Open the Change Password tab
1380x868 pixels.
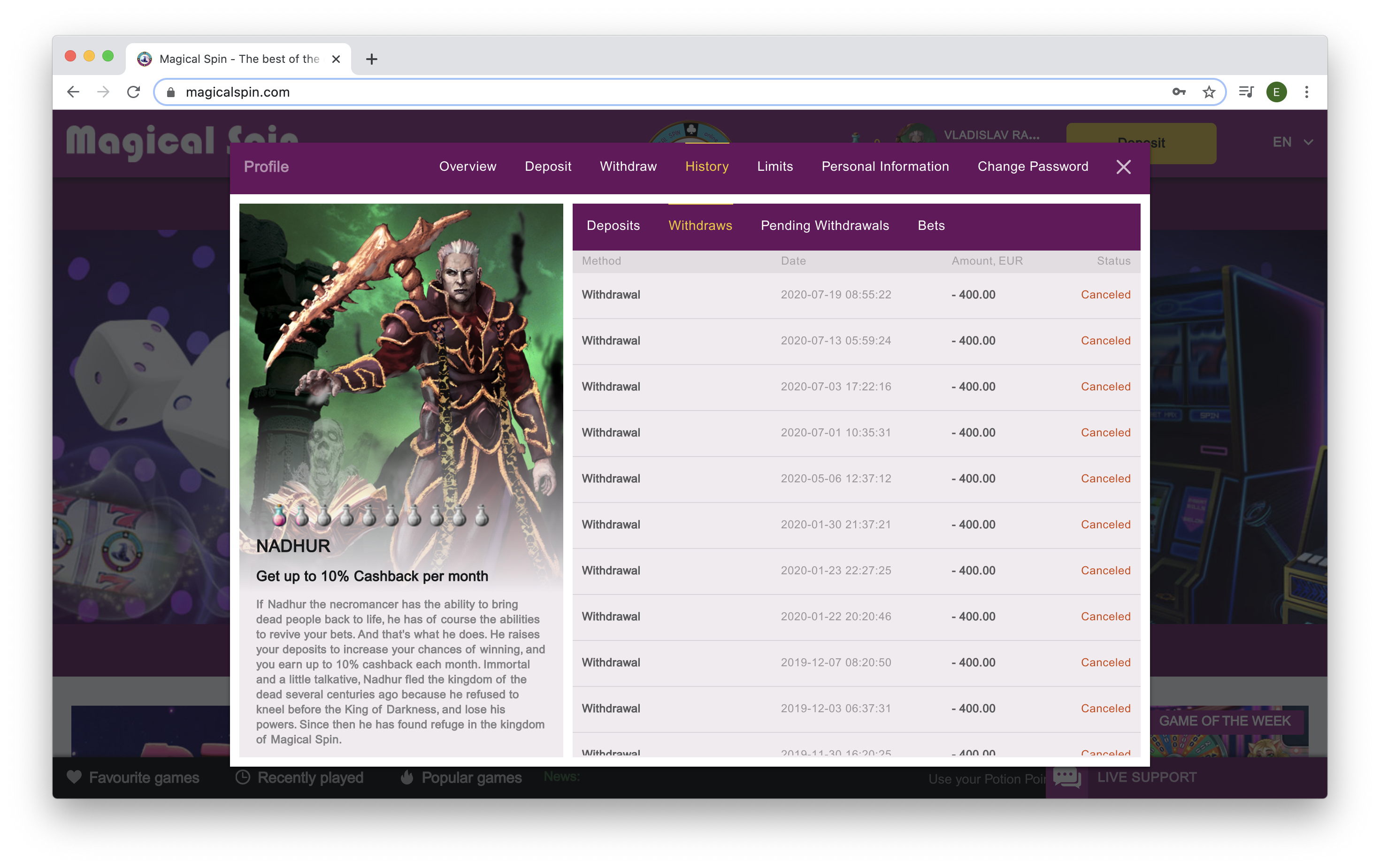click(x=1032, y=166)
